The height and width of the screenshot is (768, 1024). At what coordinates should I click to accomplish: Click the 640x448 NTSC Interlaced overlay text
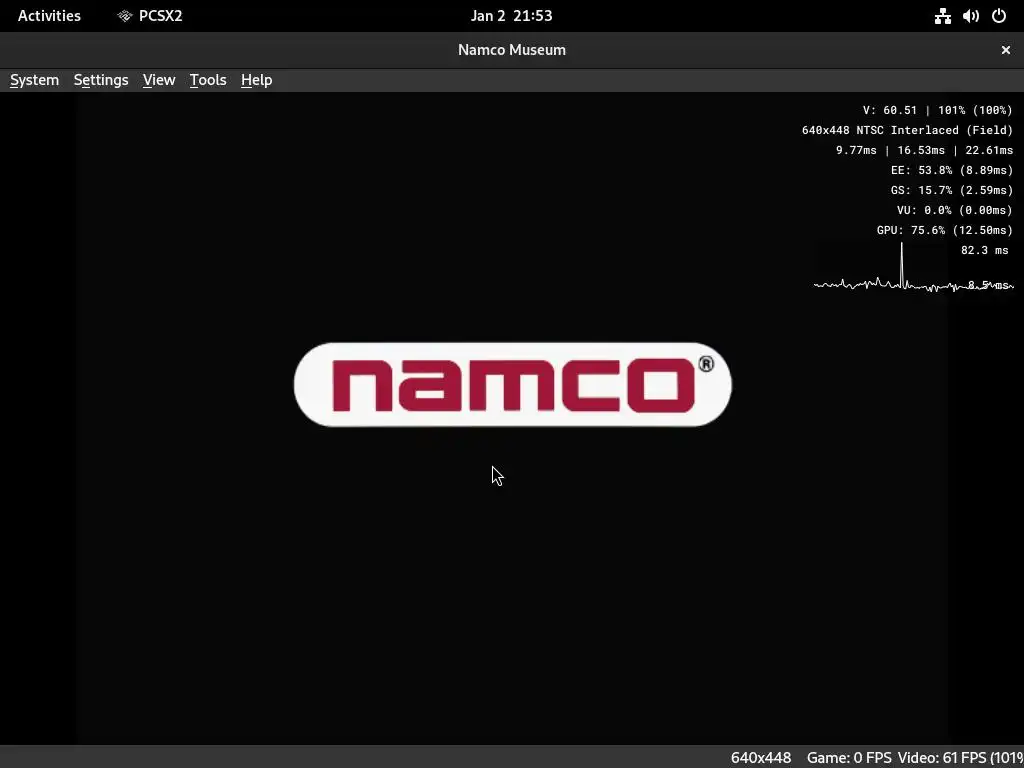tap(907, 131)
